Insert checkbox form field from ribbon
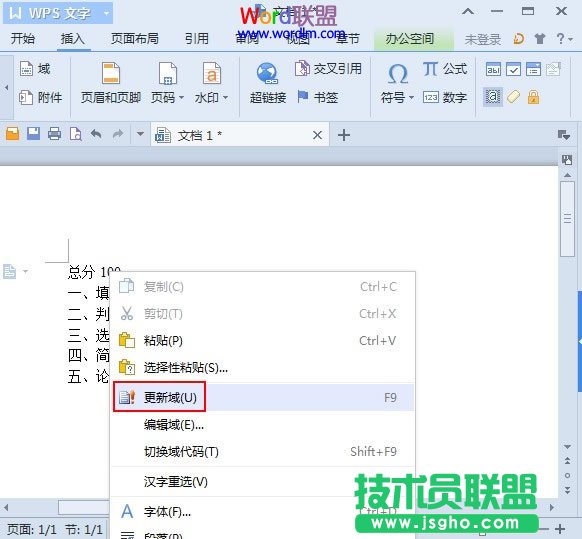 513,69
